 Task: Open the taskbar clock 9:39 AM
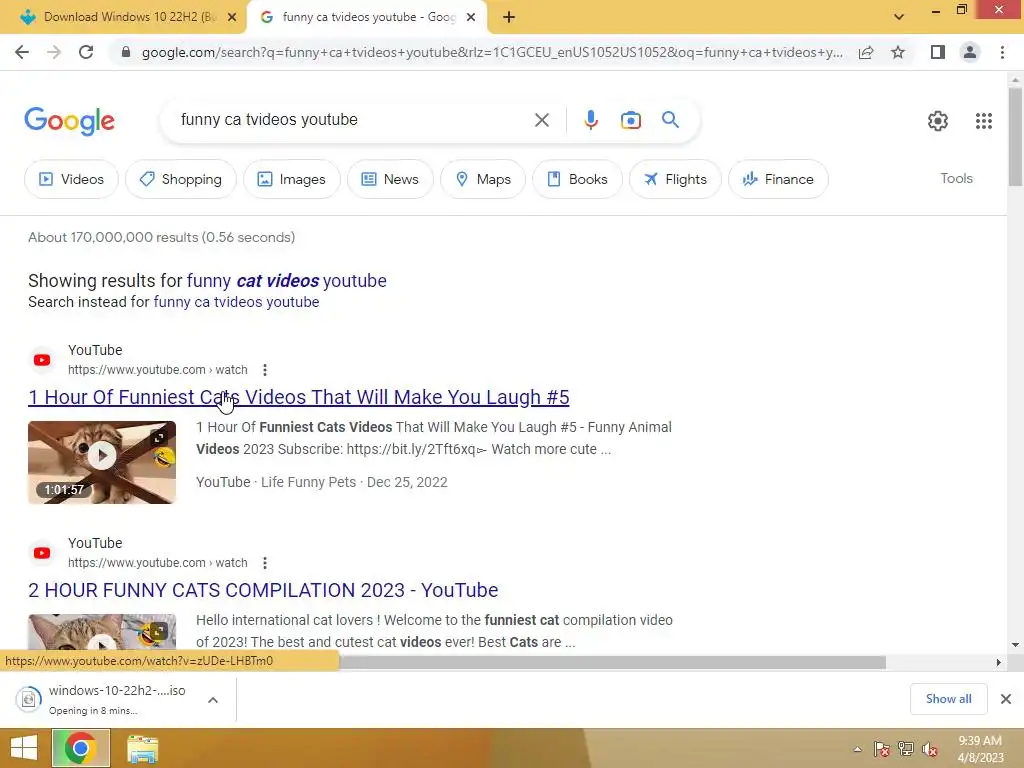coord(980,749)
